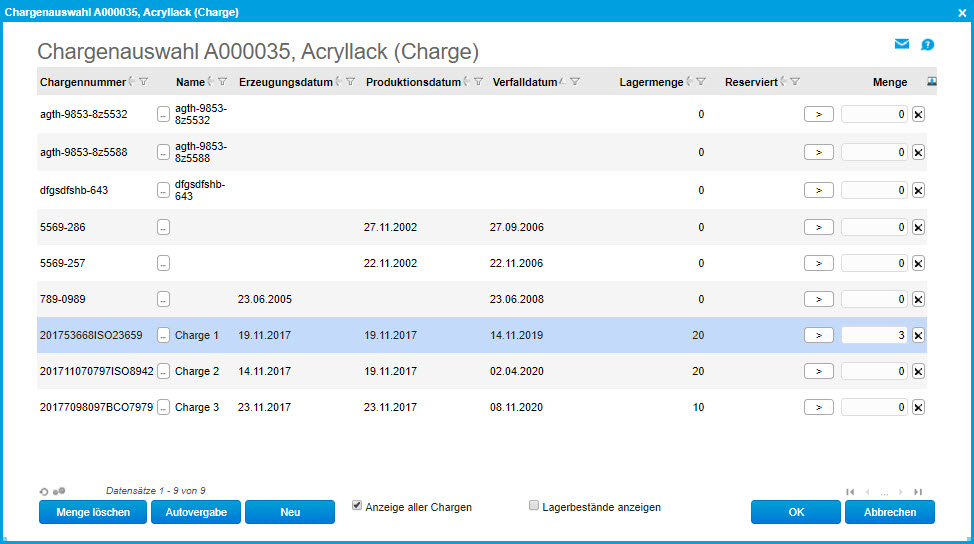This screenshot has height=544, width=974.
Task: Open details button for 789-0989
Action: [163, 299]
